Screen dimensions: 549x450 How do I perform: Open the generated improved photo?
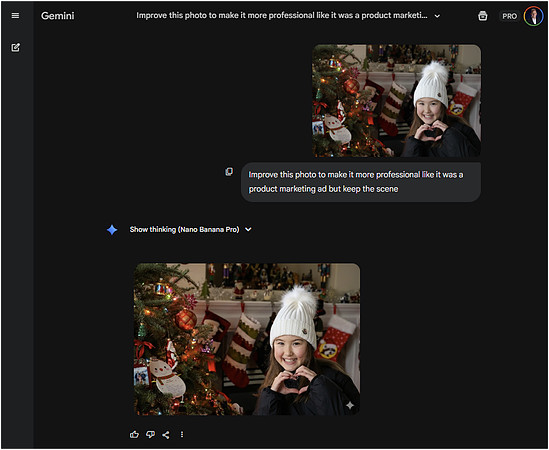[x=247, y=339]
